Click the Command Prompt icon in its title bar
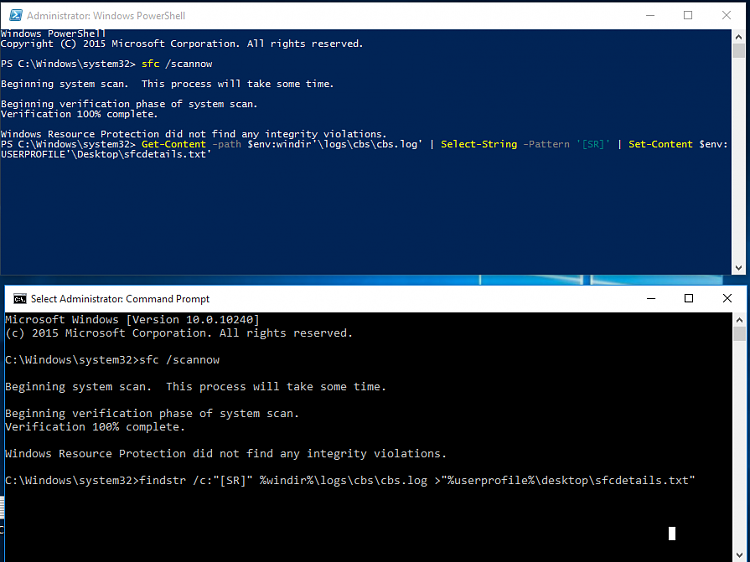Screen dimensions: 750x562 click(x=20, y=299)
